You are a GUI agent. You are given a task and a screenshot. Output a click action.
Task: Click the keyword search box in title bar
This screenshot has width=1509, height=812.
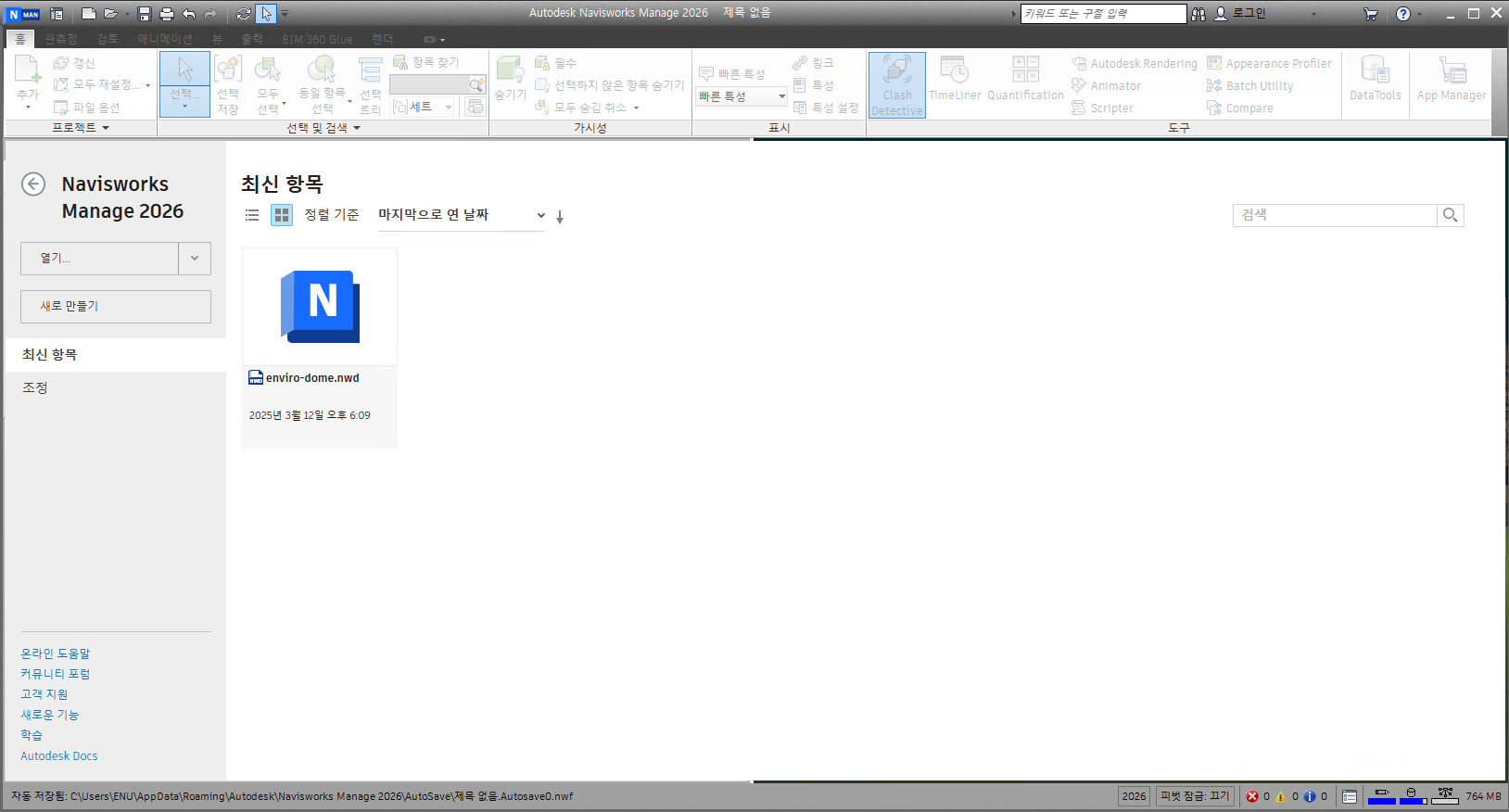(1103, 14)
